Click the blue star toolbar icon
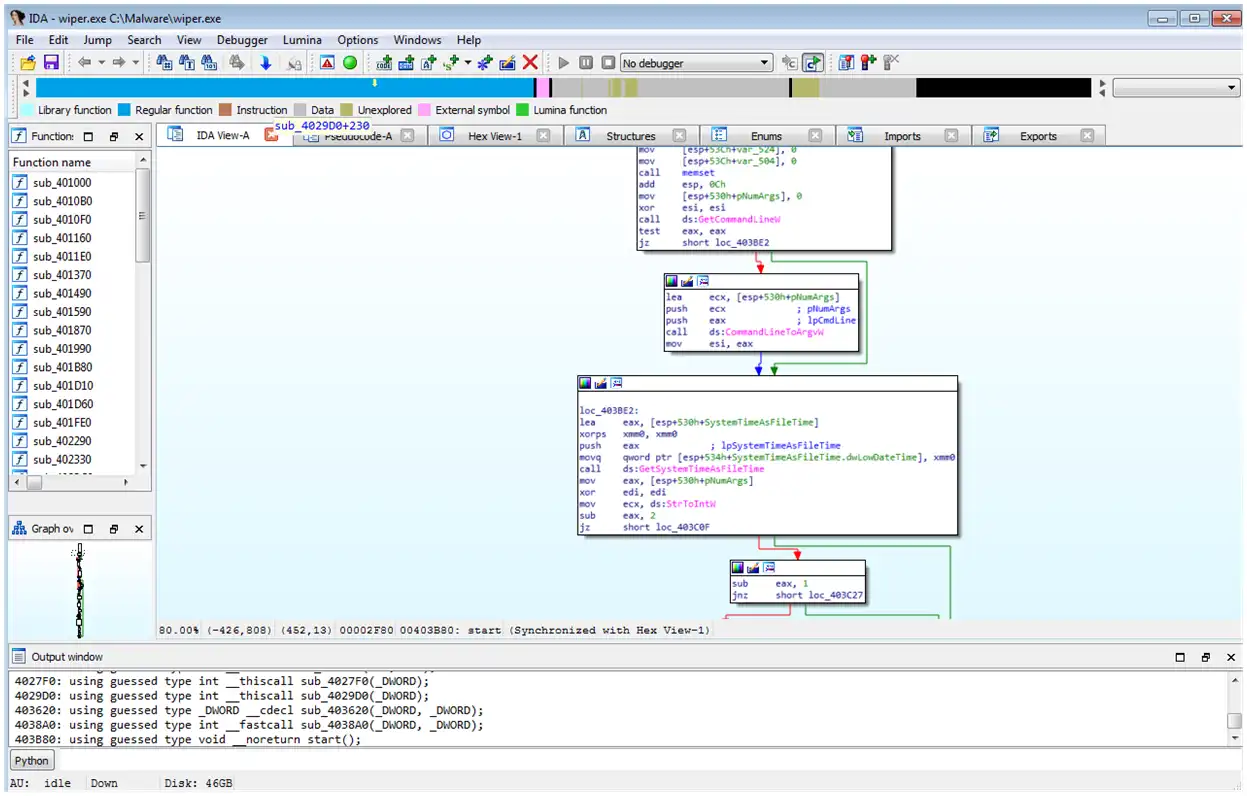Viewport: 1247px width, 796px height. (485, 63)
